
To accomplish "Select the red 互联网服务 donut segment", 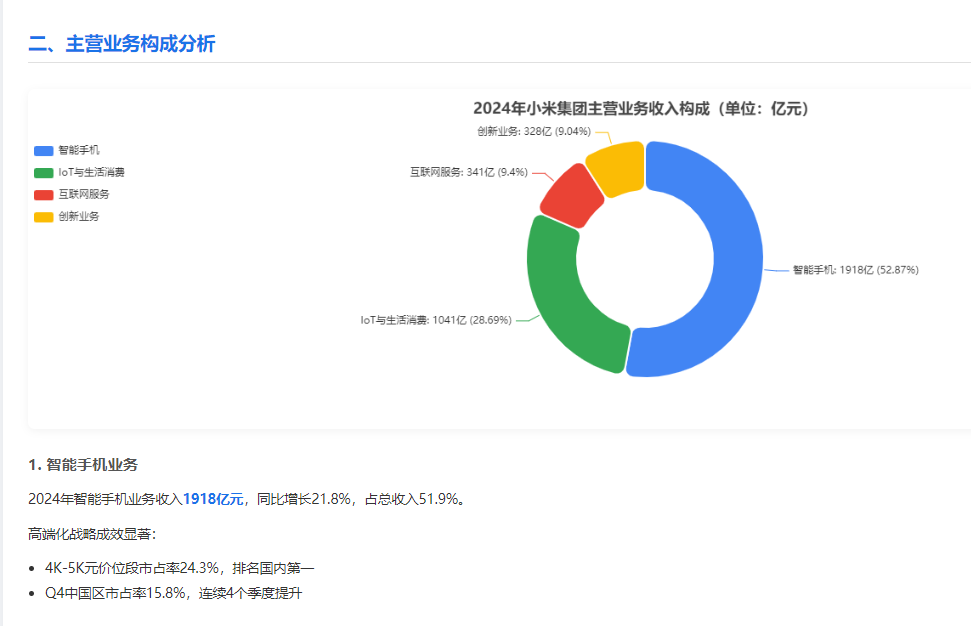I will 571,197.
